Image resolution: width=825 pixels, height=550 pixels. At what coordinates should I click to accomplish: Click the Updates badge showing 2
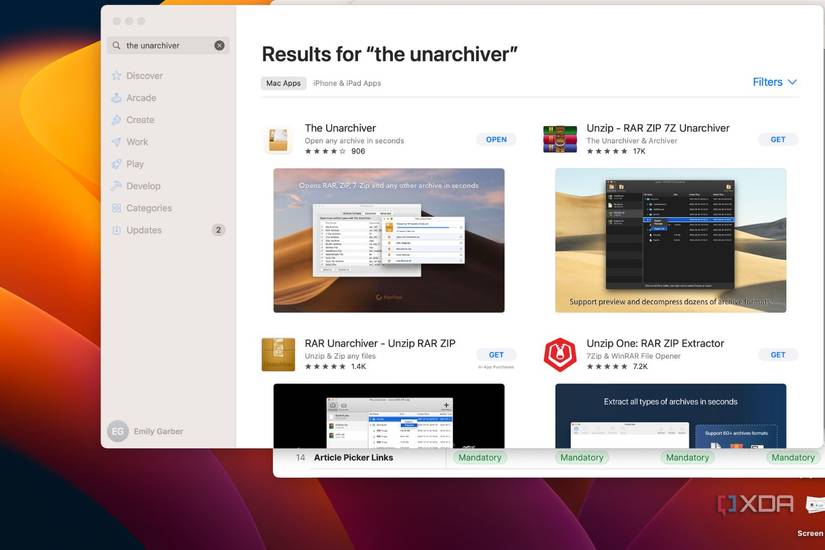tap(218, 230)
